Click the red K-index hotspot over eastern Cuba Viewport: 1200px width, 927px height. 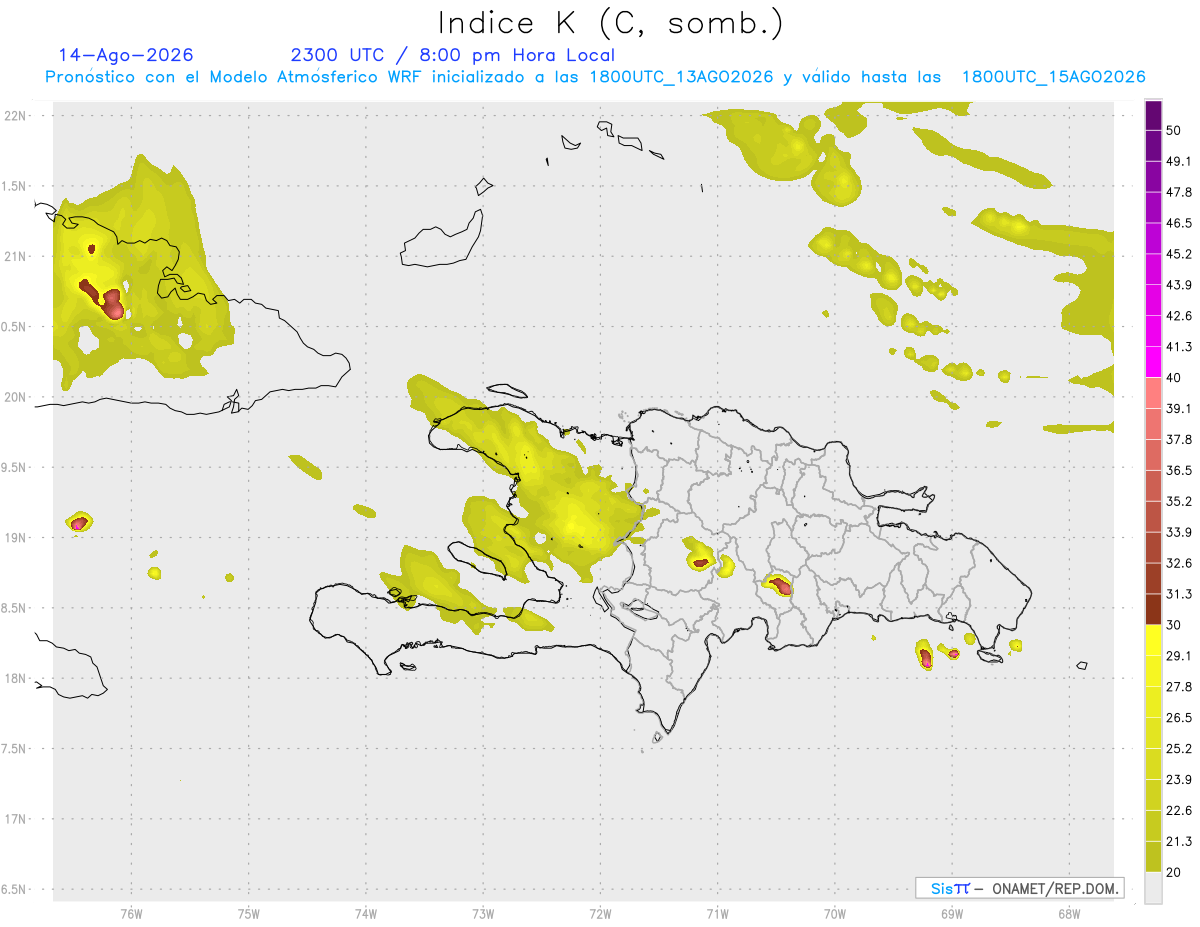coord(103,298)
